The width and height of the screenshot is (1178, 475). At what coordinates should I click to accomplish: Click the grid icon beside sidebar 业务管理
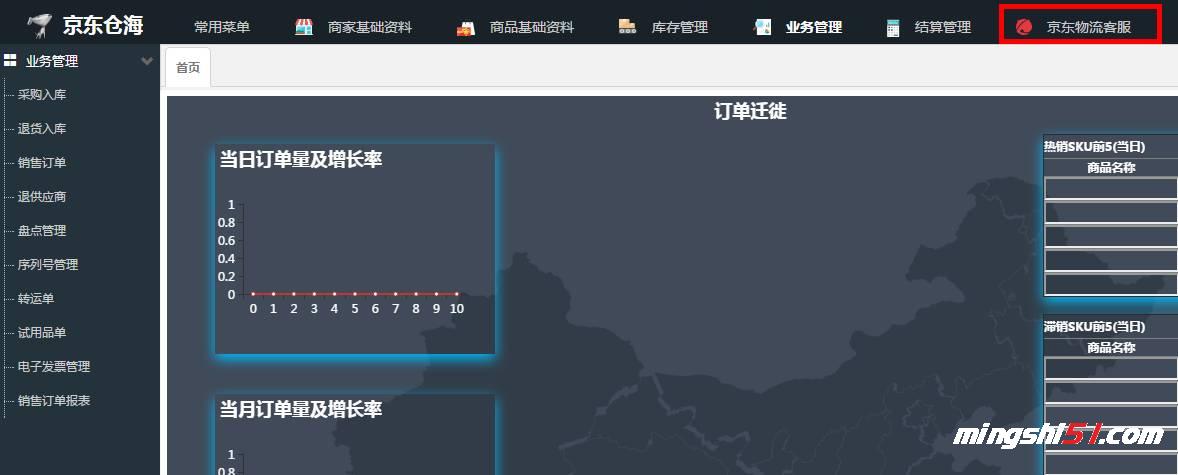pos(10,61)
